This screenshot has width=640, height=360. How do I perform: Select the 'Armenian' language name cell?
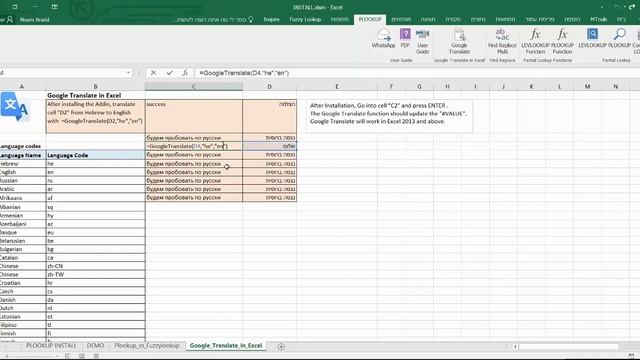(23, 216)
